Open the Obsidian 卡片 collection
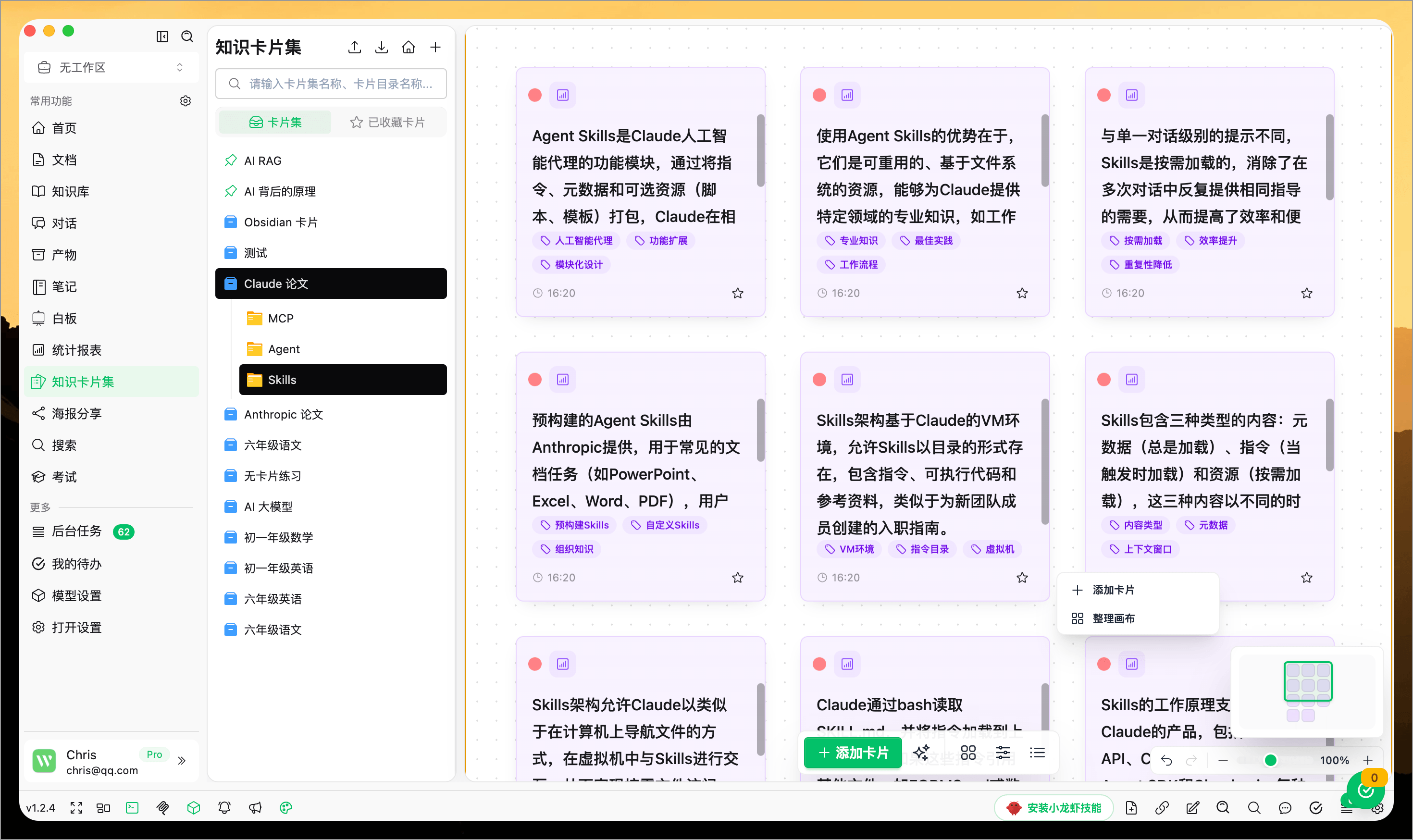 pyautogui.click(x=331, y=222)
